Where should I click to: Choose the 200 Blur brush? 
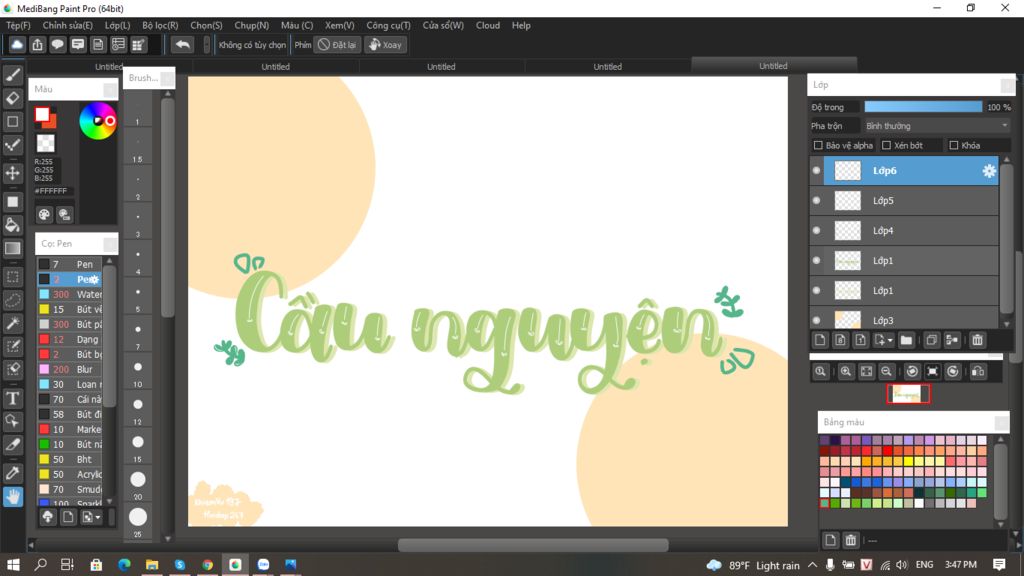(x=70, y=369)
